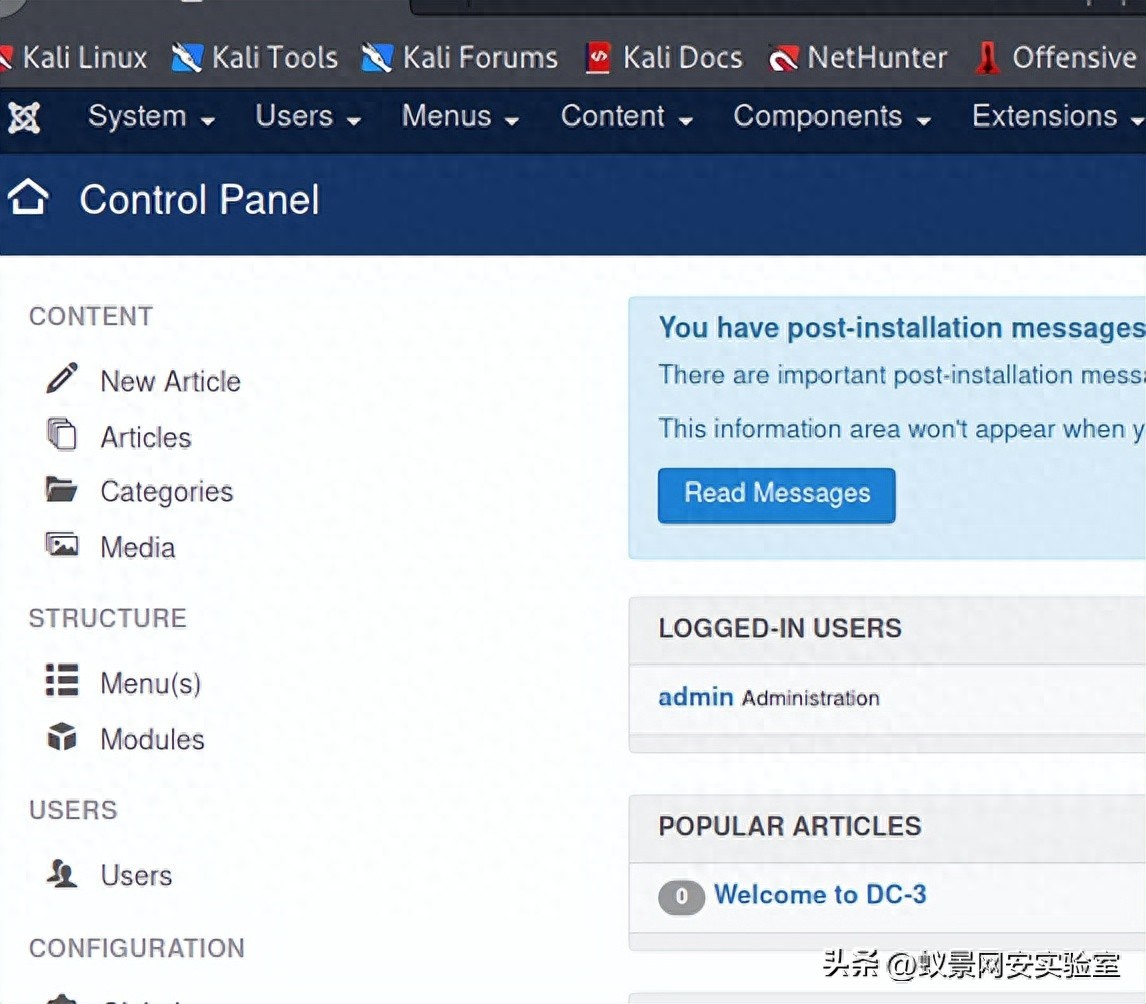Click the Control Panel home icon

pos(28,197)
